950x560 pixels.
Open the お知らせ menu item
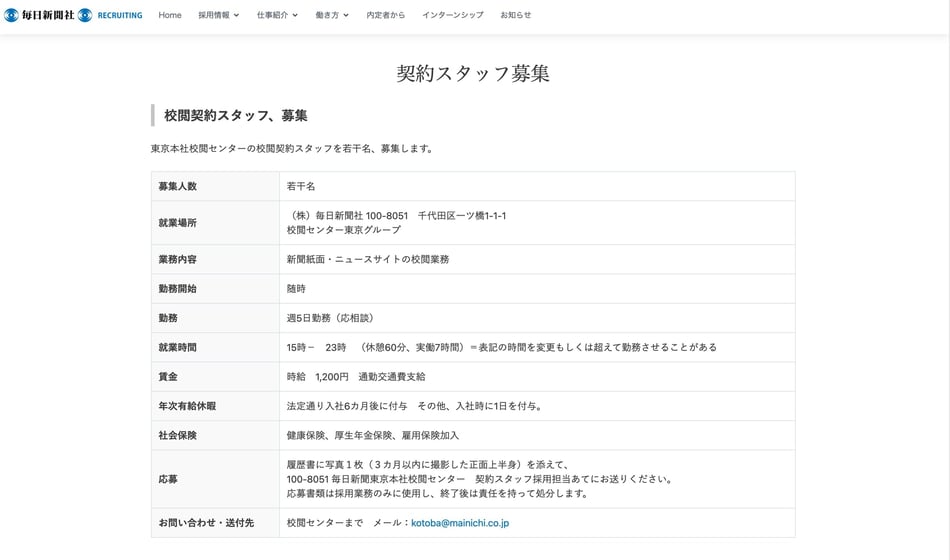[x=516, y=15]
